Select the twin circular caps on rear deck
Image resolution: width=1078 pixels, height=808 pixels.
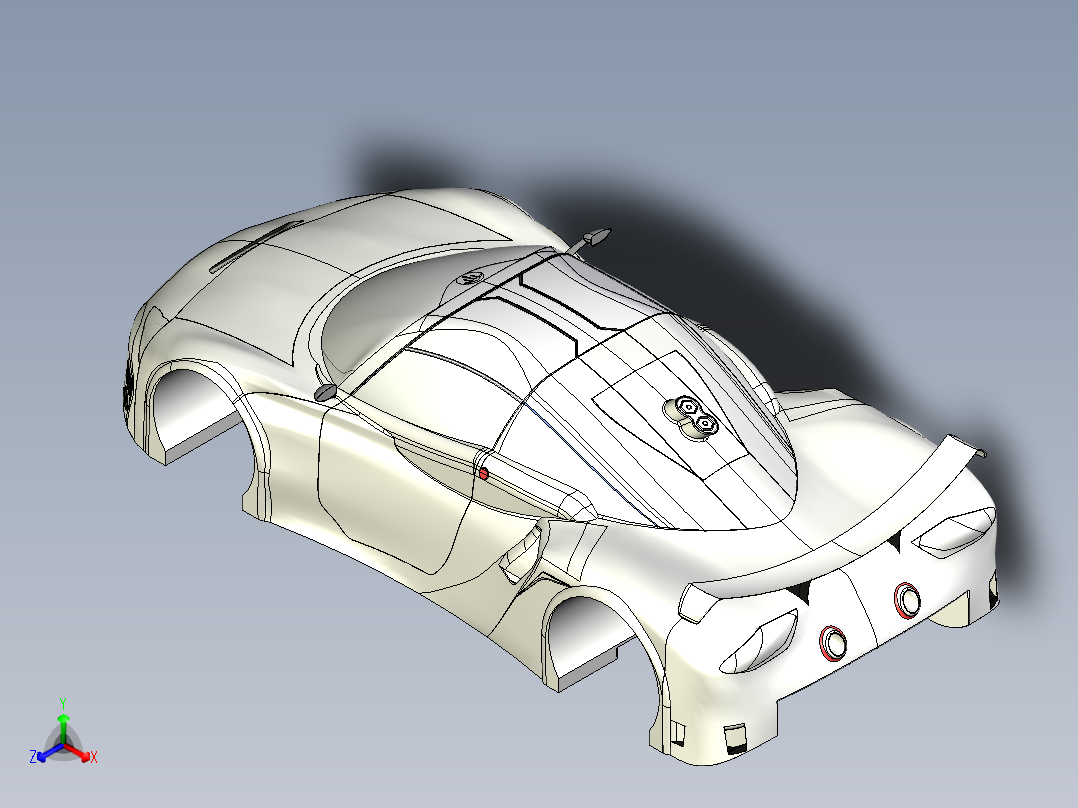pos(691,415)
